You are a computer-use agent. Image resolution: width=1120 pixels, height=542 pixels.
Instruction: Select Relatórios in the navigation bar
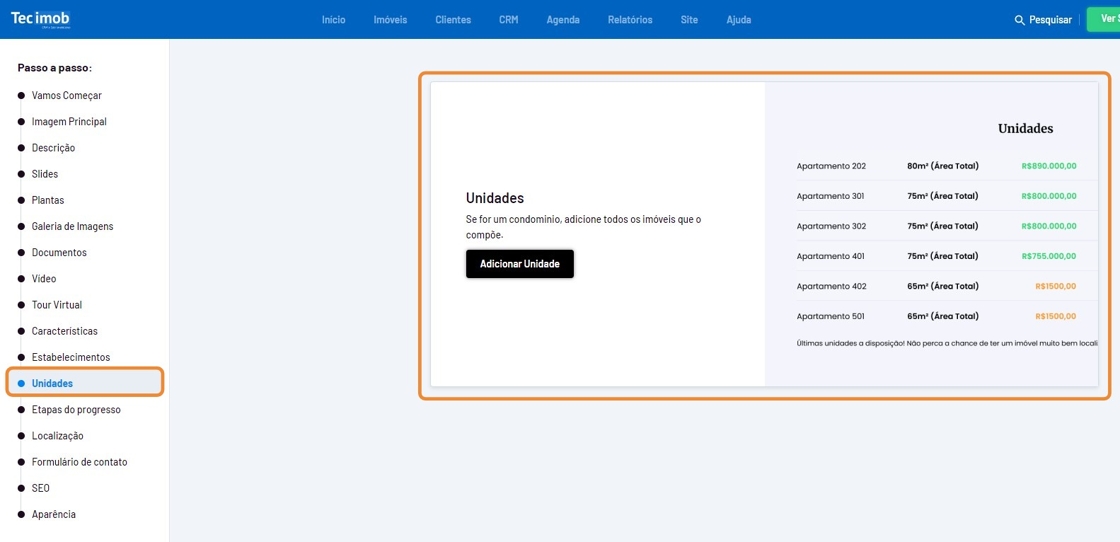coord(629,20)
